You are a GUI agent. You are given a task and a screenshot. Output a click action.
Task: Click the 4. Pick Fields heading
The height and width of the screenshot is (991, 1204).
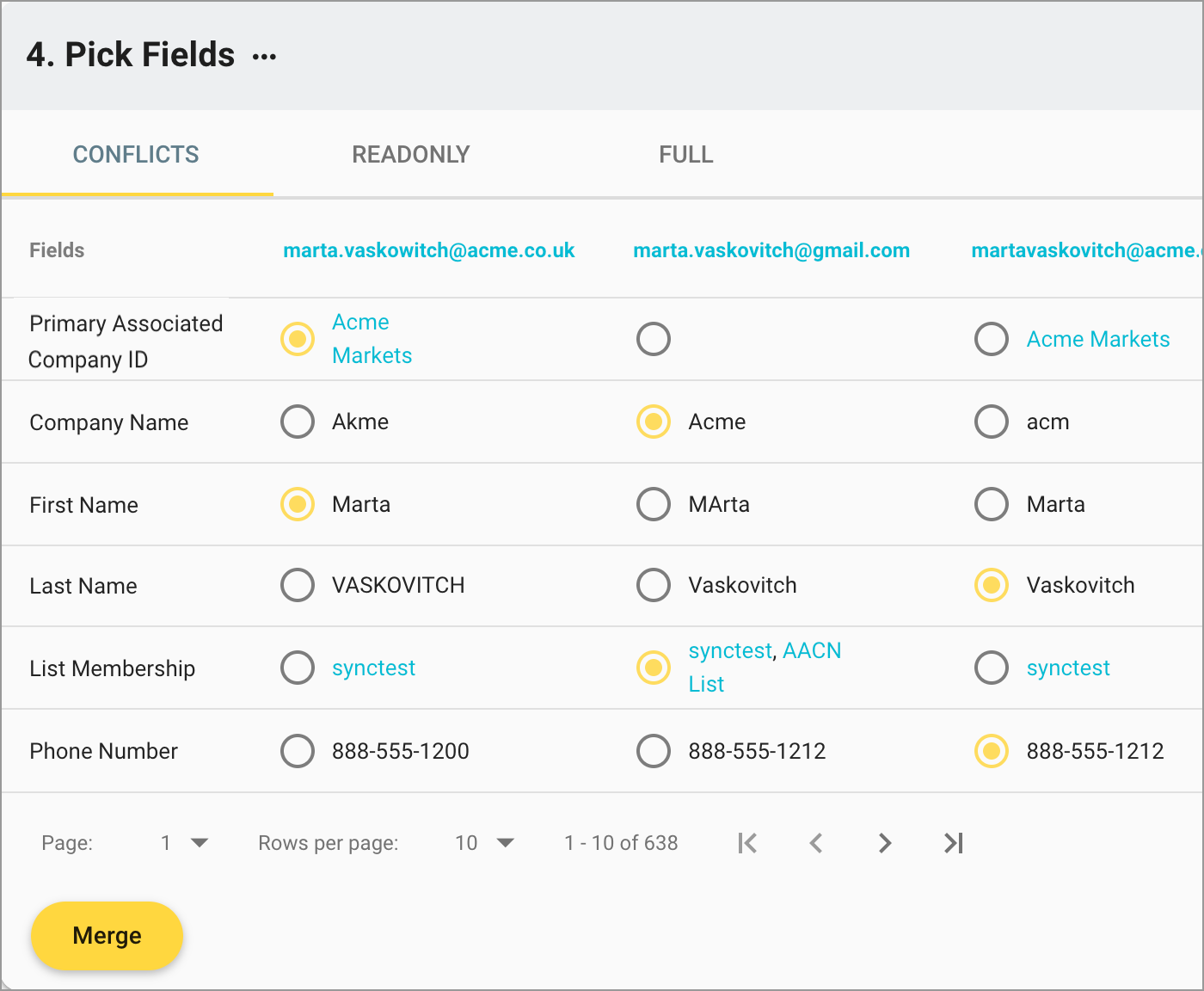pyautogui.click(x=131, y=55)
